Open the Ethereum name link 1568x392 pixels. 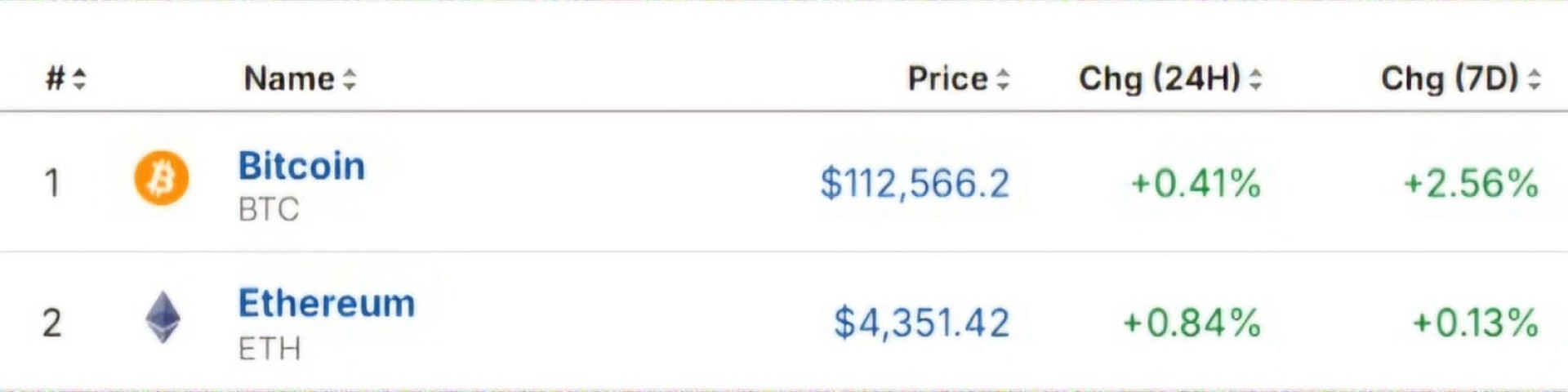click(327, 303)
